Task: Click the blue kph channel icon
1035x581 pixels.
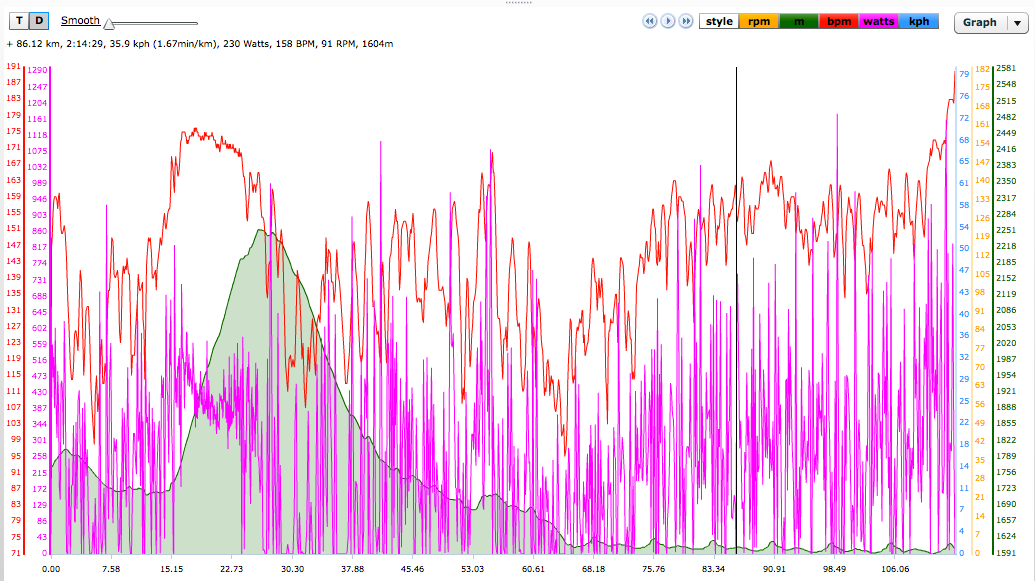Action: 918,21
